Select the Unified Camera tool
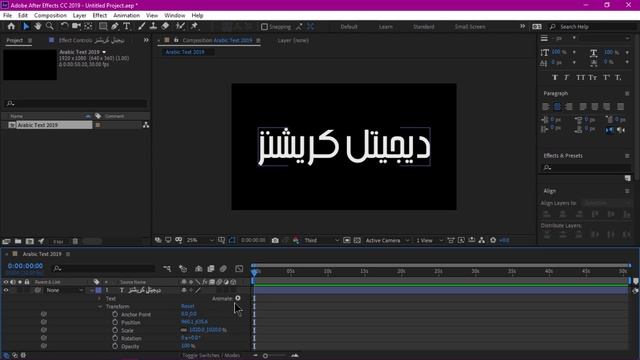This screenshot has height=360, width=640. tap(76, 26)
